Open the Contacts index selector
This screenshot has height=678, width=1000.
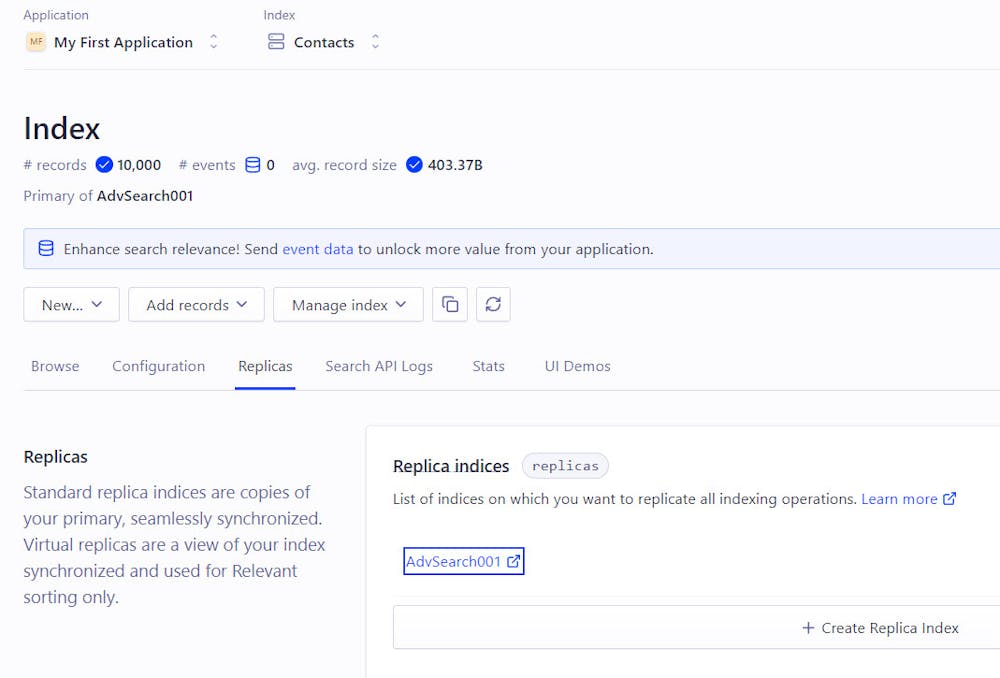(x=375, y=42)
